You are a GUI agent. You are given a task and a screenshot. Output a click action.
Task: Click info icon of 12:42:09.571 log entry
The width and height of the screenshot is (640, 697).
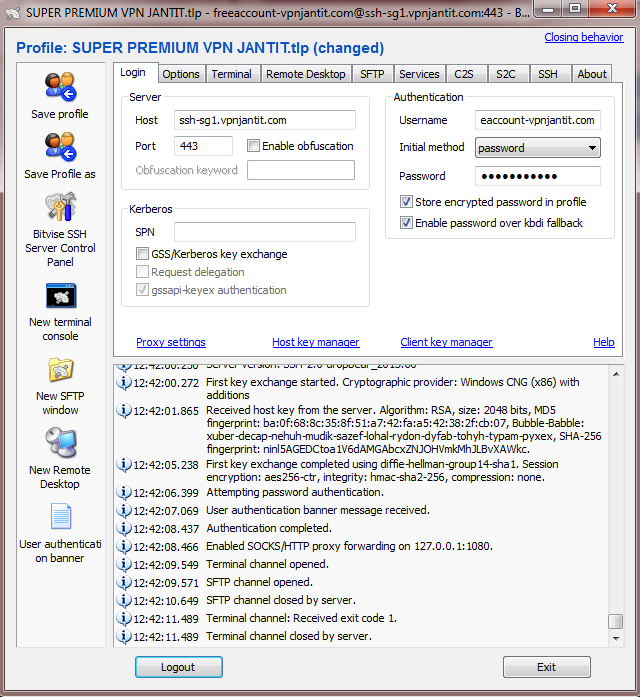pos(124,582)
